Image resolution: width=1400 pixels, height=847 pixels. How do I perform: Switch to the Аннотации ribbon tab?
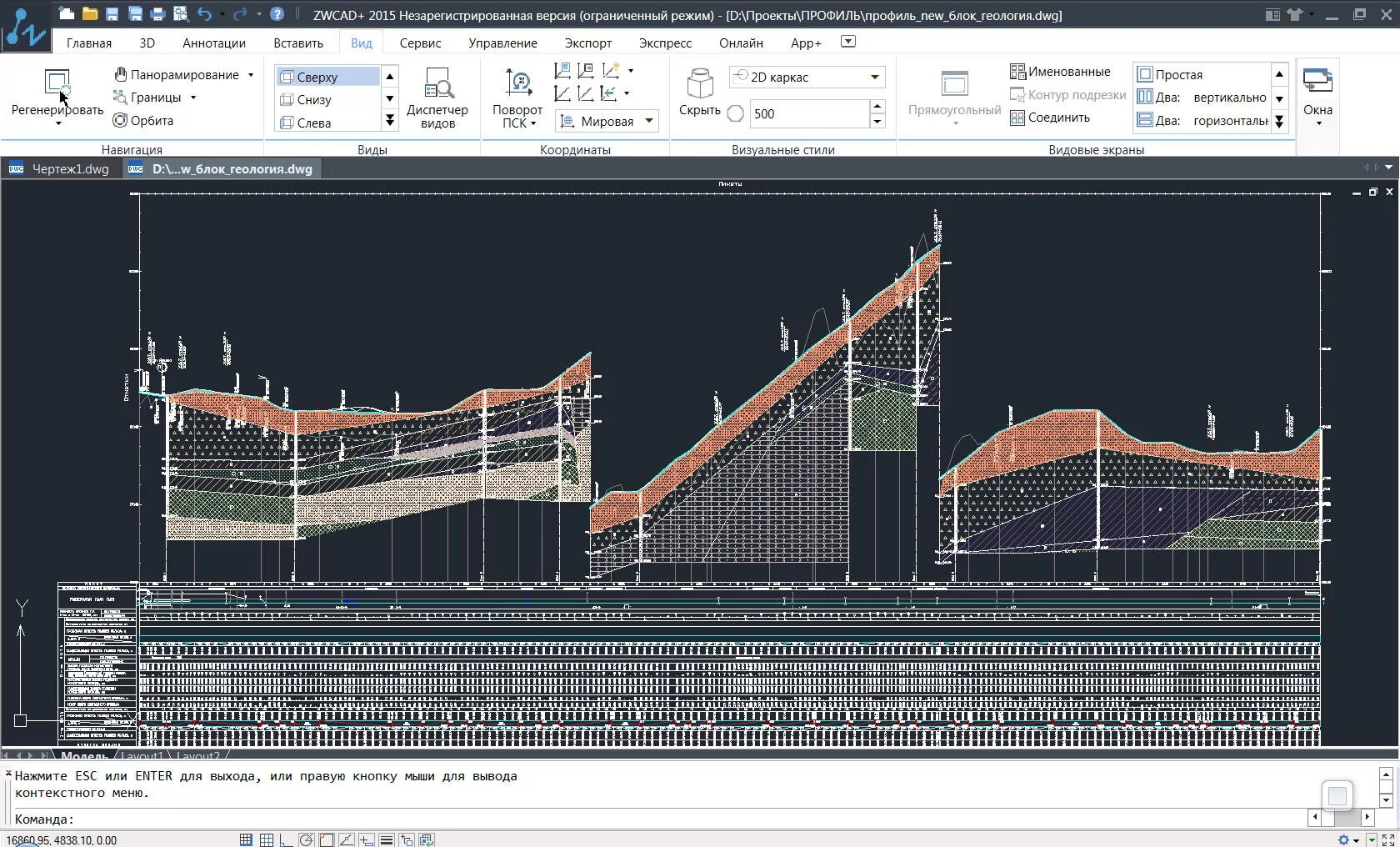tap(214, 43)
